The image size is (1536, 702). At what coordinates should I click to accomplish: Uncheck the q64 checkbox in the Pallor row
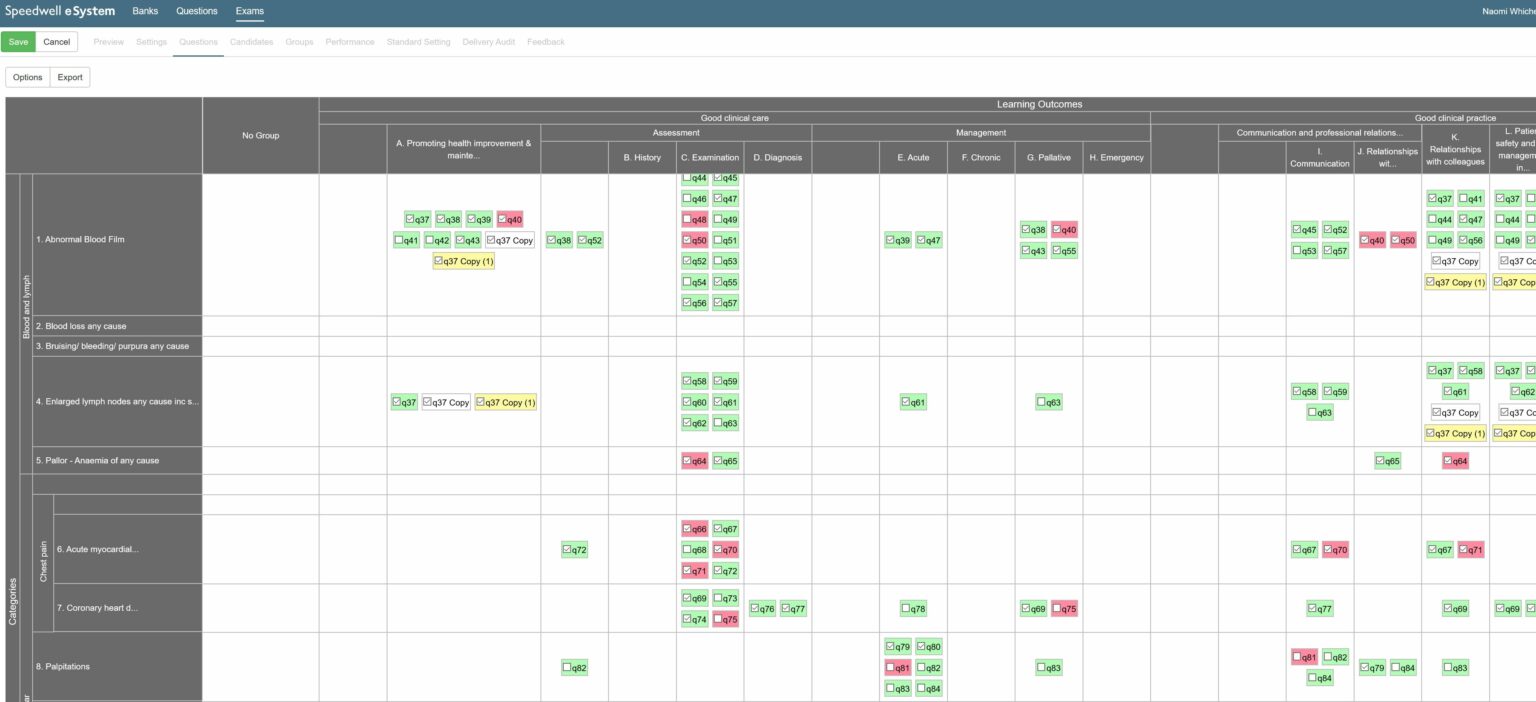pos(686,460)
